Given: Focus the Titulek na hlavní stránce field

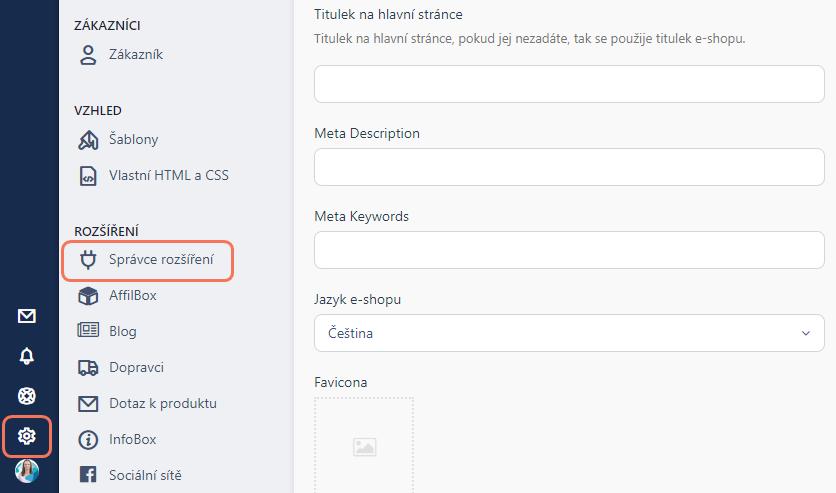Looking at the screenshot, I should pyautogui.click(x=569, y=84).
